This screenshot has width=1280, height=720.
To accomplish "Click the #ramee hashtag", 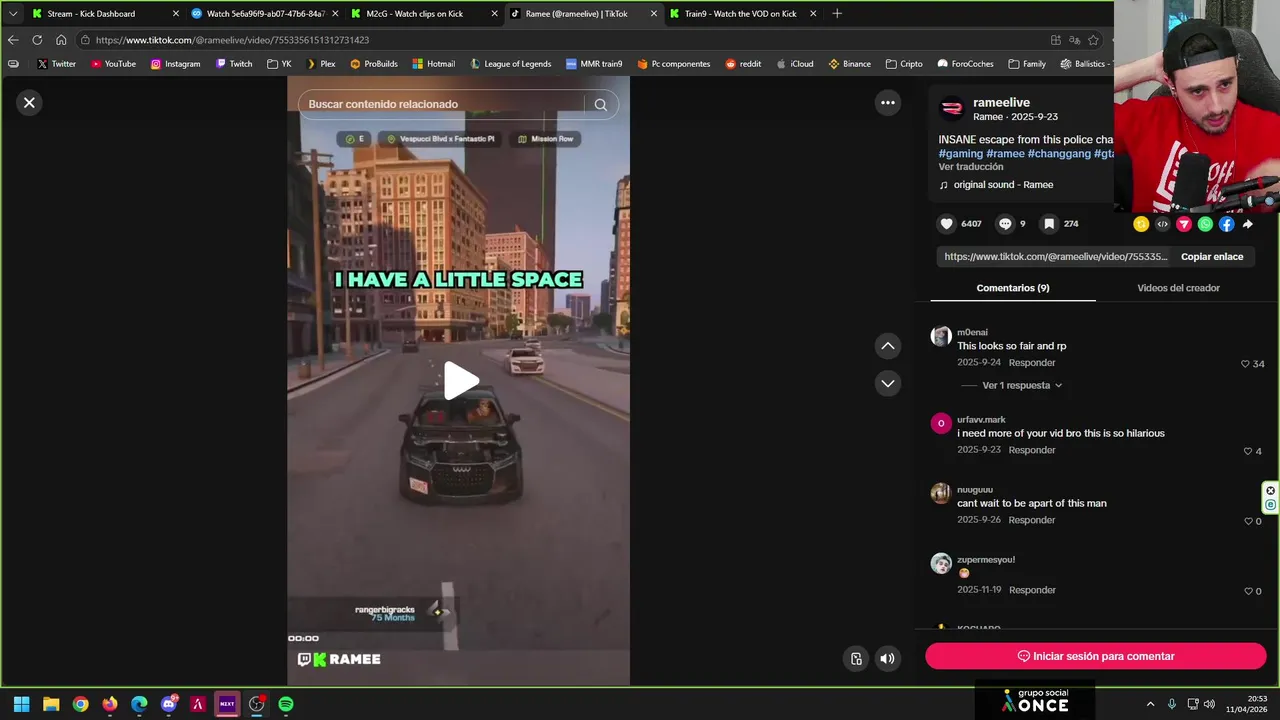I will point(1005,154).
